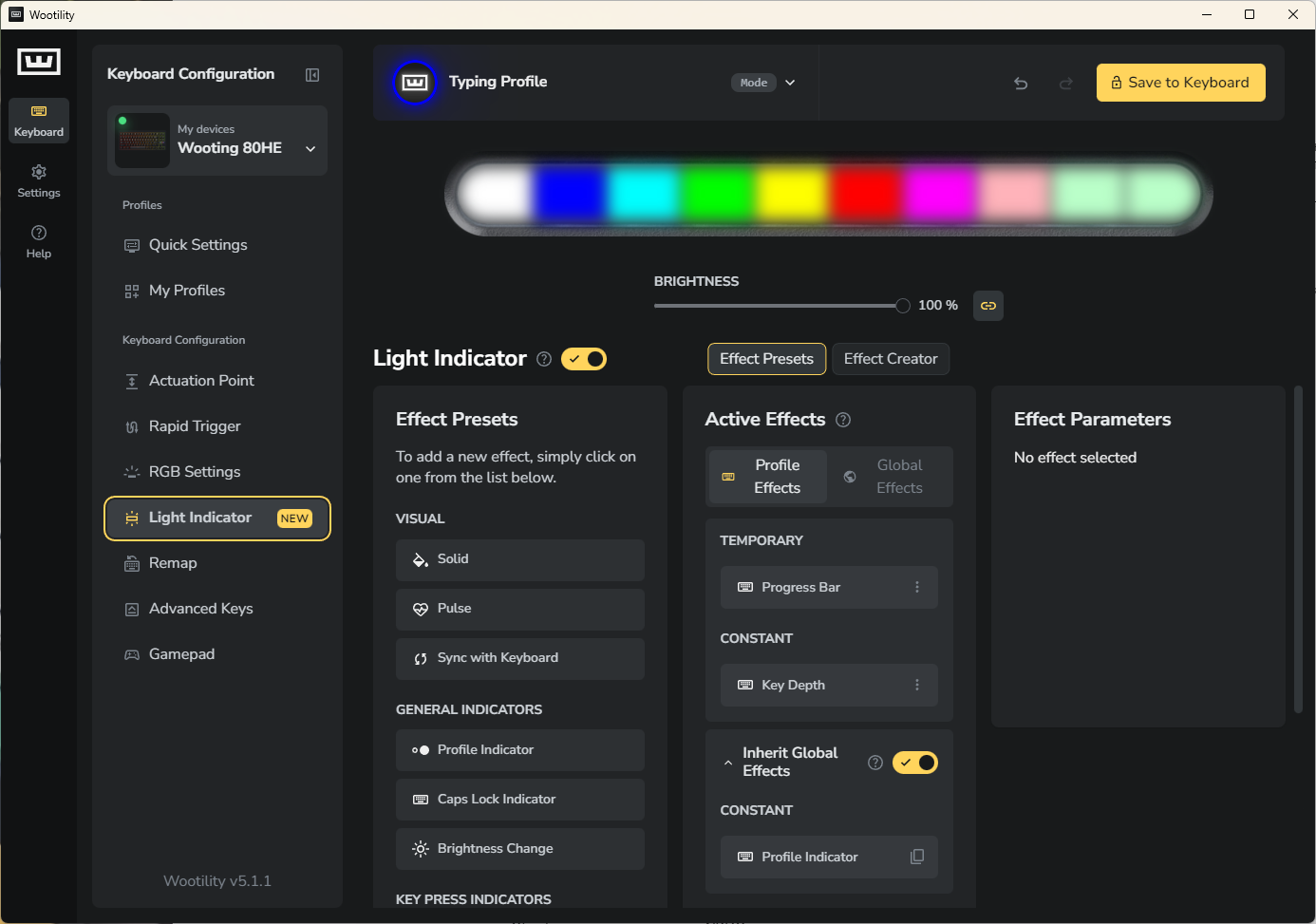This screenshot has height=924, width=1316.
Task: Collapse the Keyboard Configuration panel
Action: [312, 75]
